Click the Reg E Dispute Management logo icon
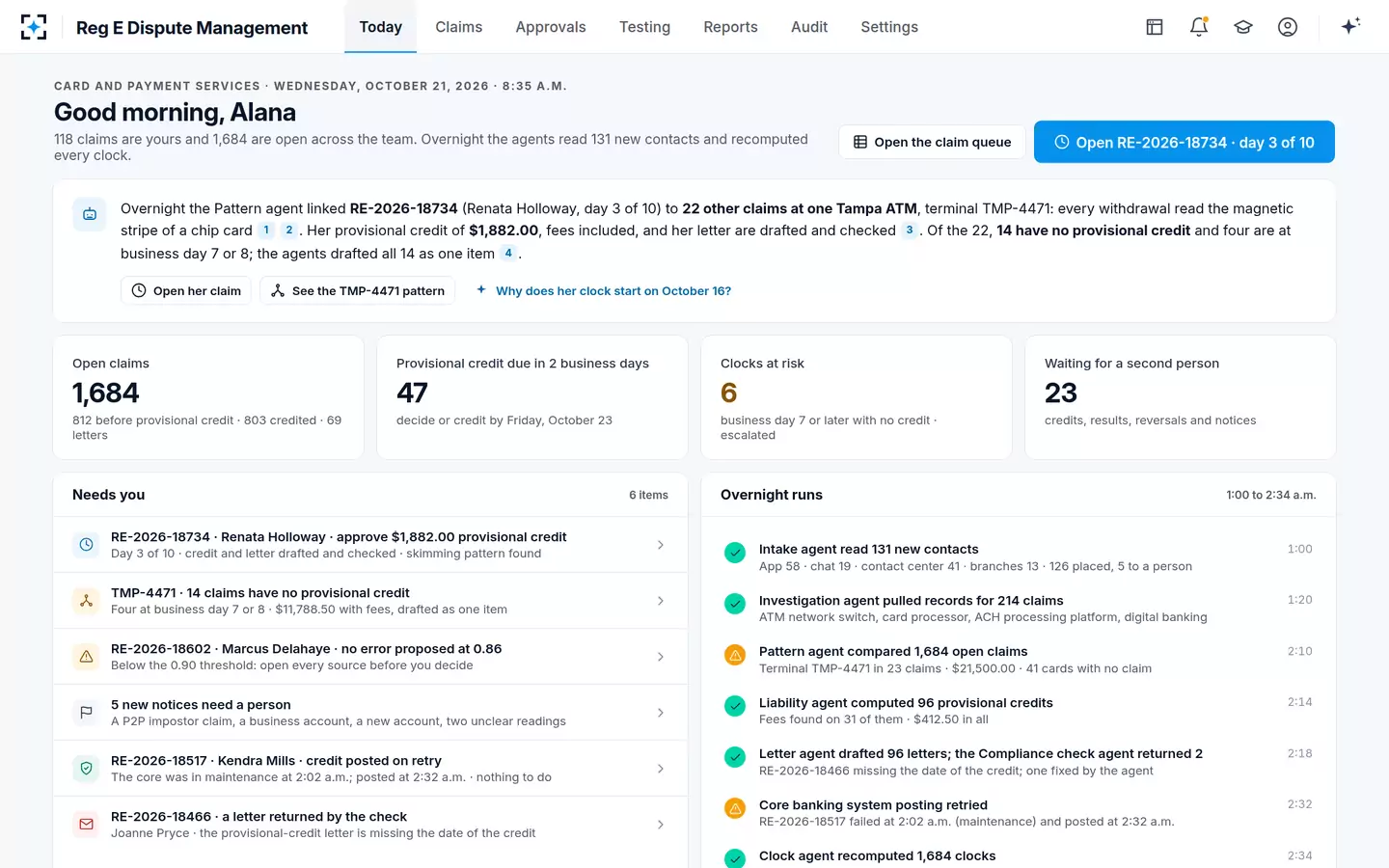The image size is (1389, 868). click(x=34, y=27)
